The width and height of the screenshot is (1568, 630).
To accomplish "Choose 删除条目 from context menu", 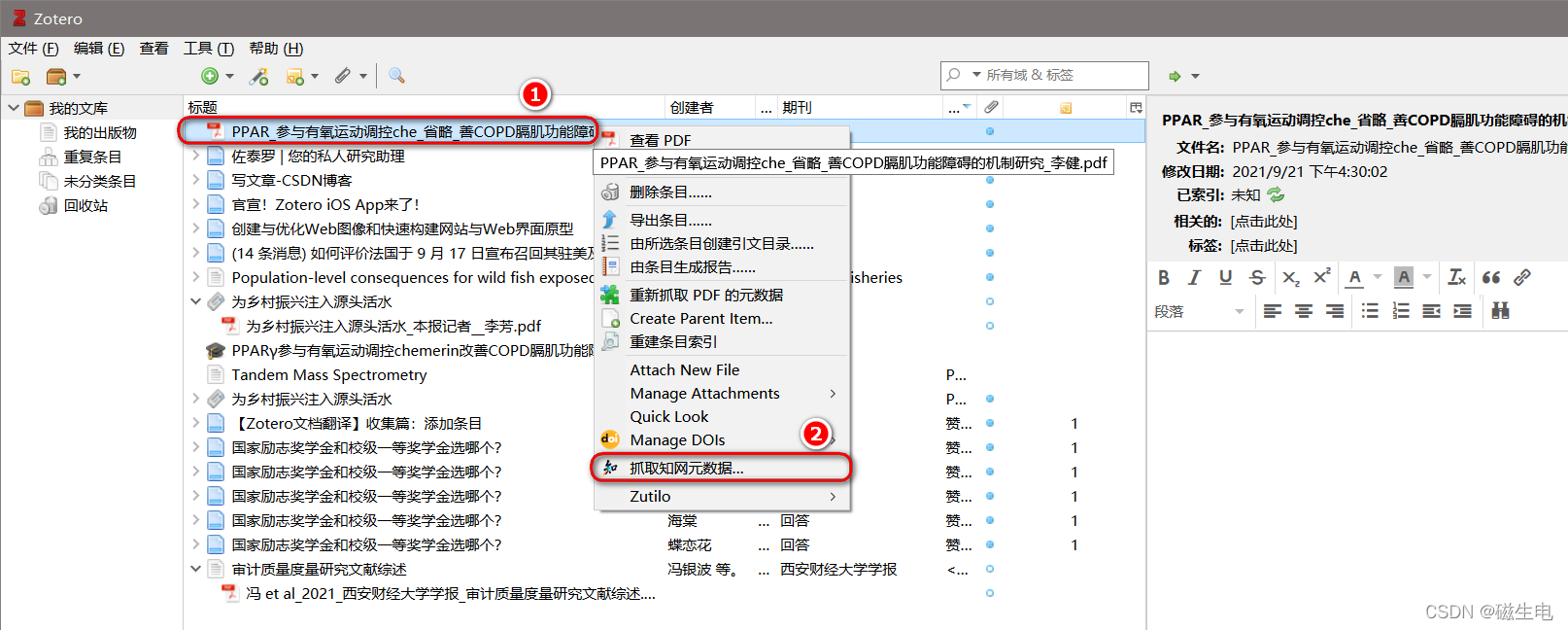I will (x=722, y=192).
